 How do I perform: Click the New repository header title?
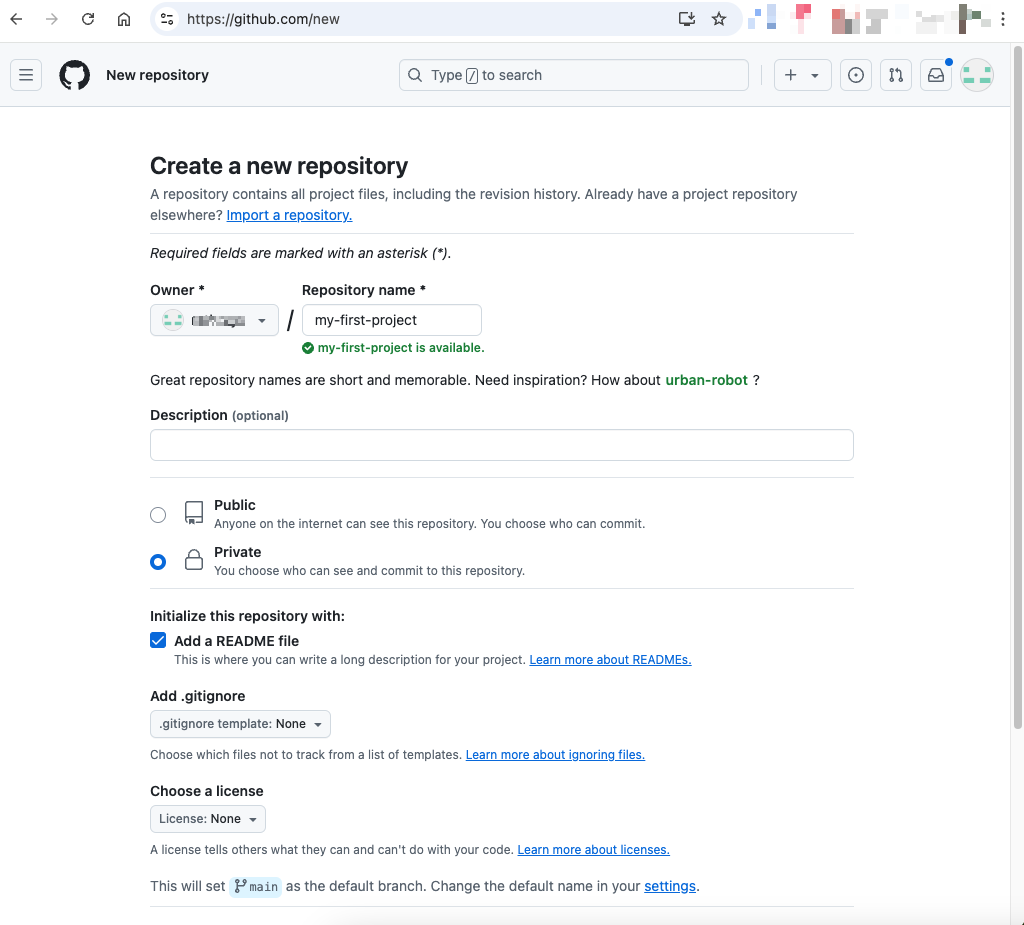[x=157, y=75]
